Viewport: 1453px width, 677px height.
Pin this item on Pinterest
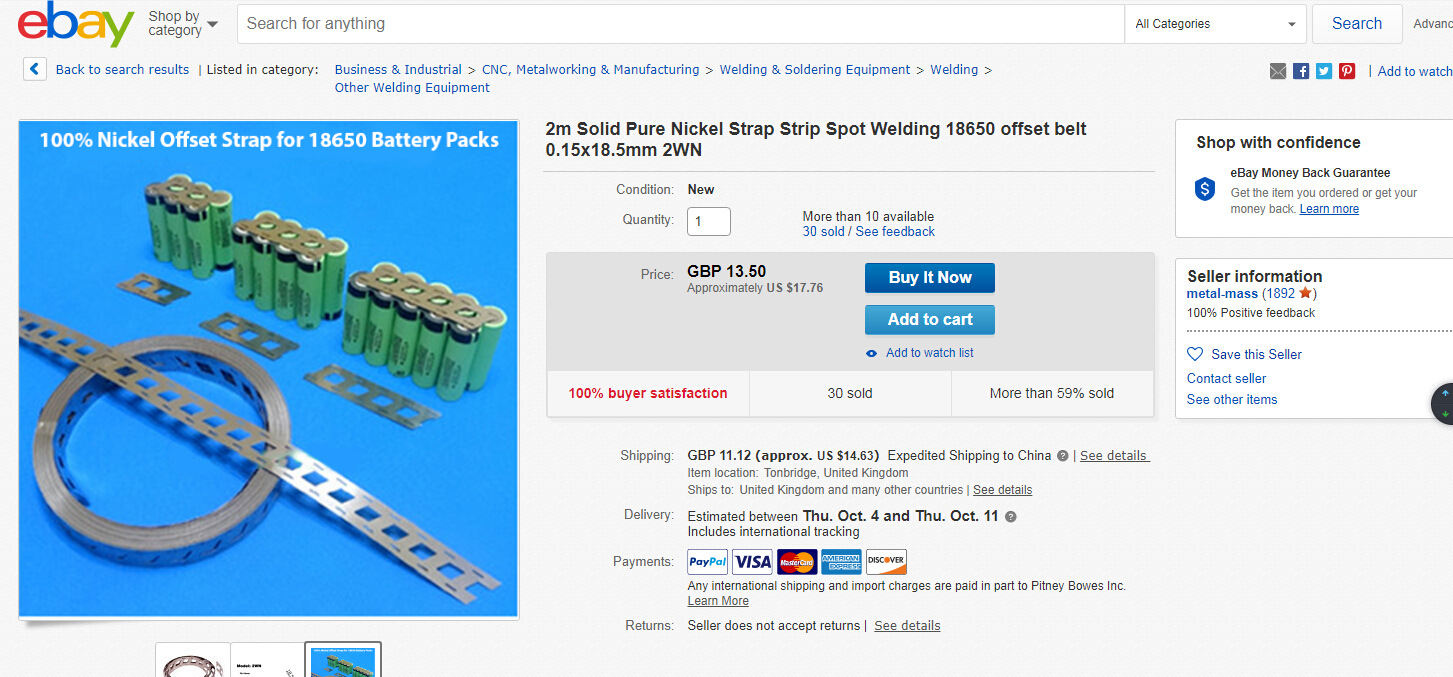1347,71
